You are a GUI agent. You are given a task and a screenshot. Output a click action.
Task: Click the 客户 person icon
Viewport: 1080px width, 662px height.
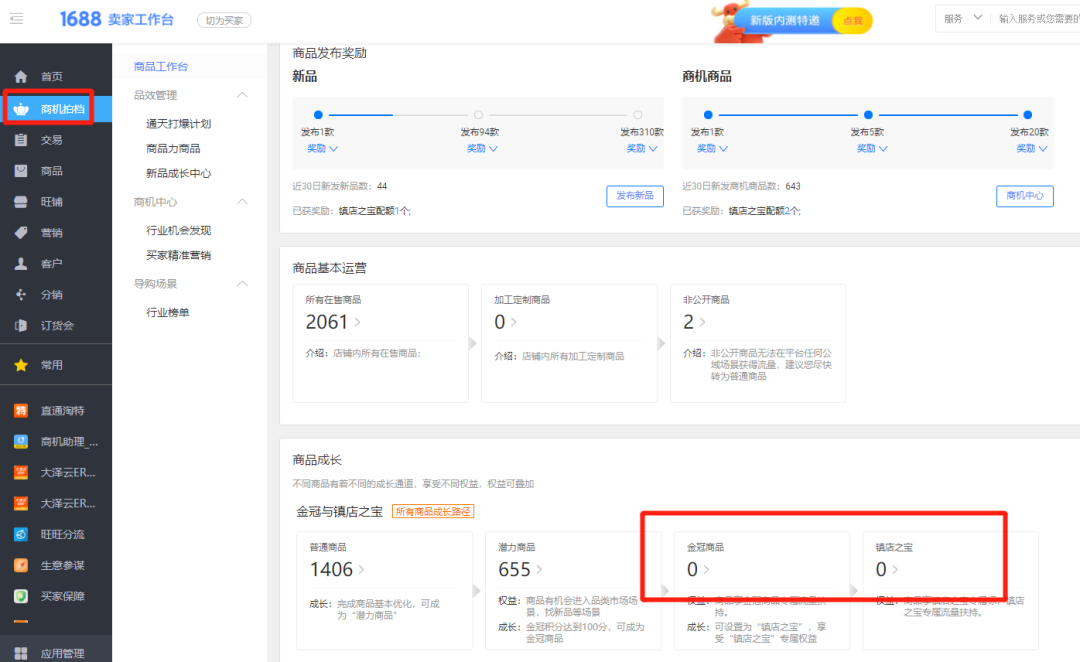[21, 264]
